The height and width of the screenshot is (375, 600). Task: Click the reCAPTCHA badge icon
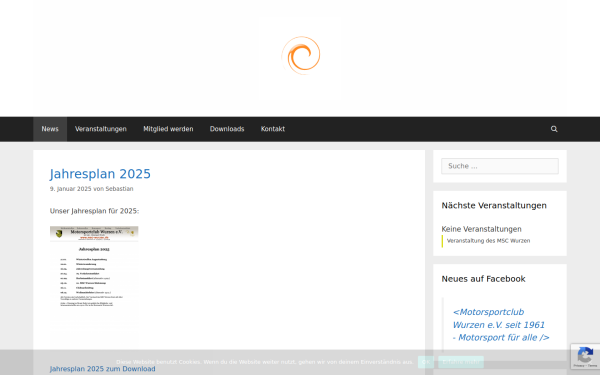coord(585,356)
